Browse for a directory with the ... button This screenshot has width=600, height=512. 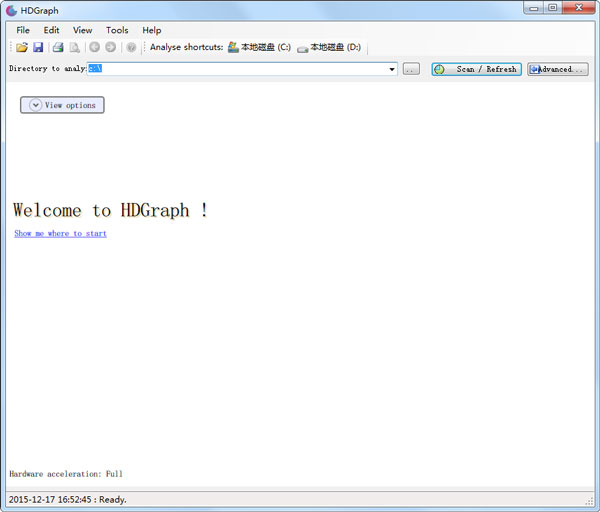[x=411, y=69]
